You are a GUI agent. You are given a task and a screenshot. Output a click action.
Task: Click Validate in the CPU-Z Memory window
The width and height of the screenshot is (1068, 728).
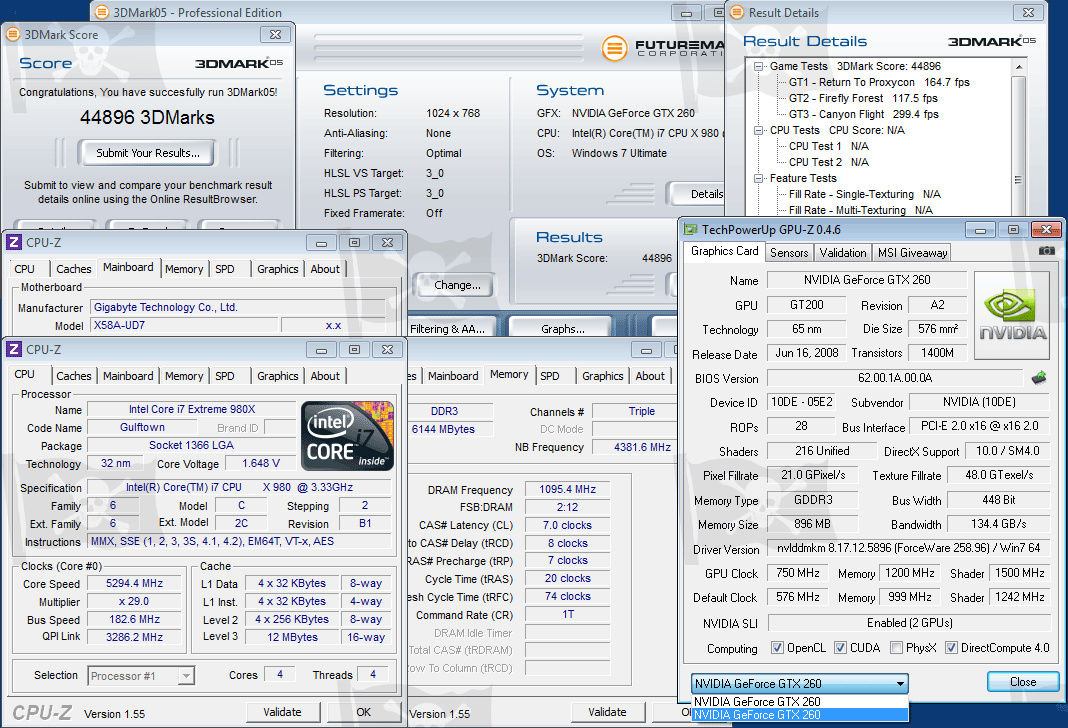click(x=607, y=712)
